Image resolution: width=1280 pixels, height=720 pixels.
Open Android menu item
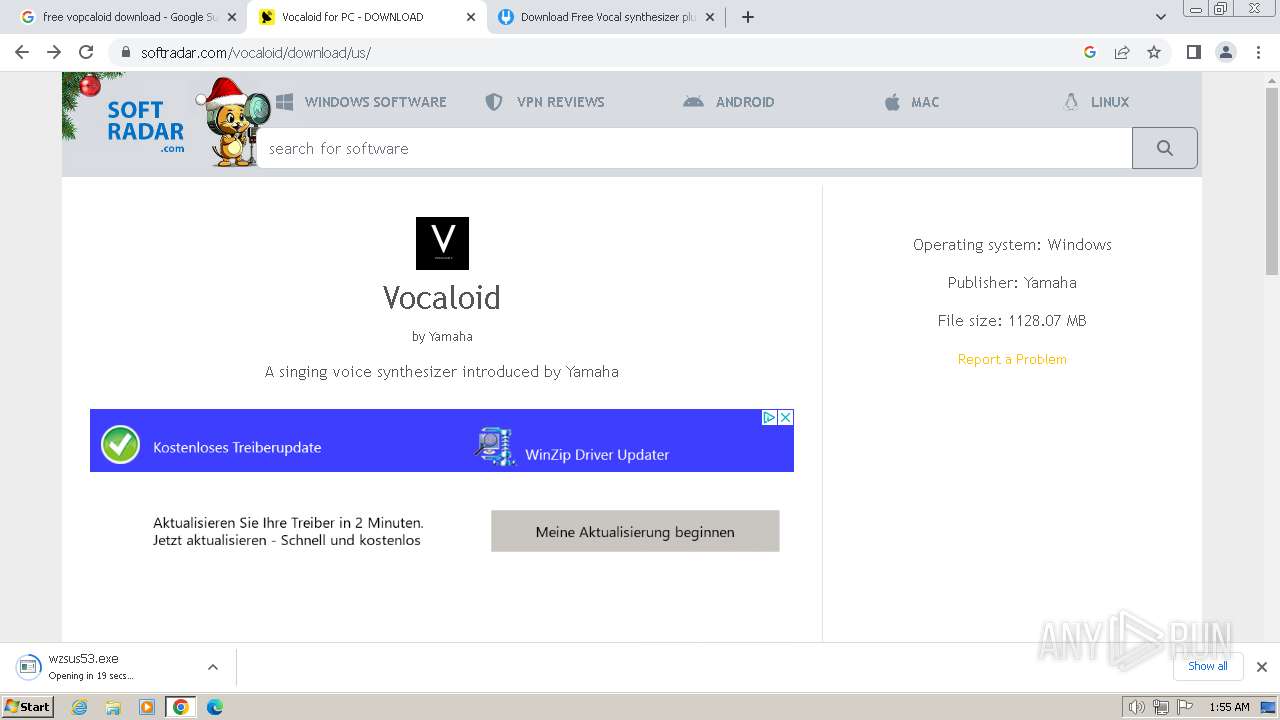pyautogui.click(x=729, y=102)
